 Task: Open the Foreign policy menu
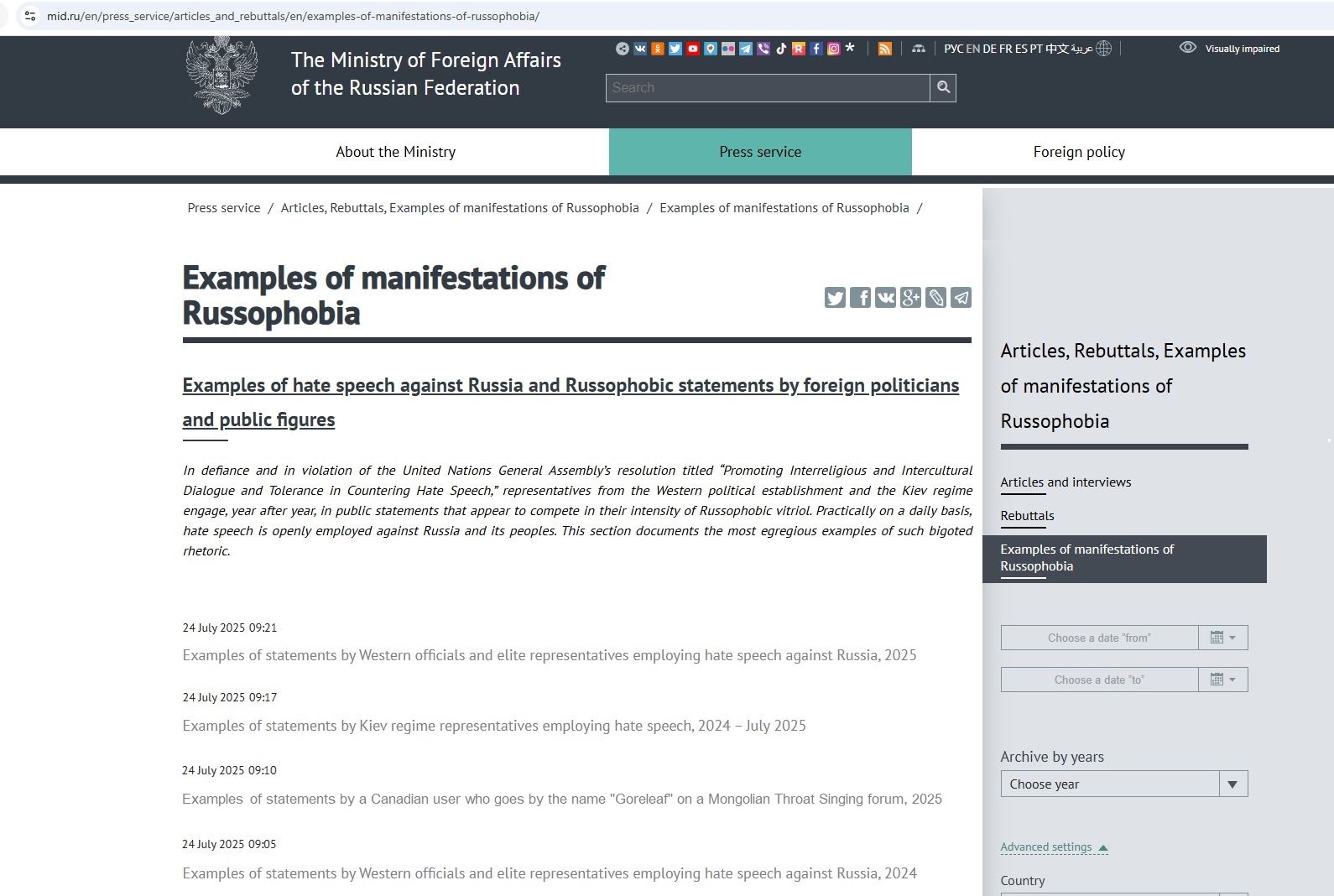pos(1079,152)
